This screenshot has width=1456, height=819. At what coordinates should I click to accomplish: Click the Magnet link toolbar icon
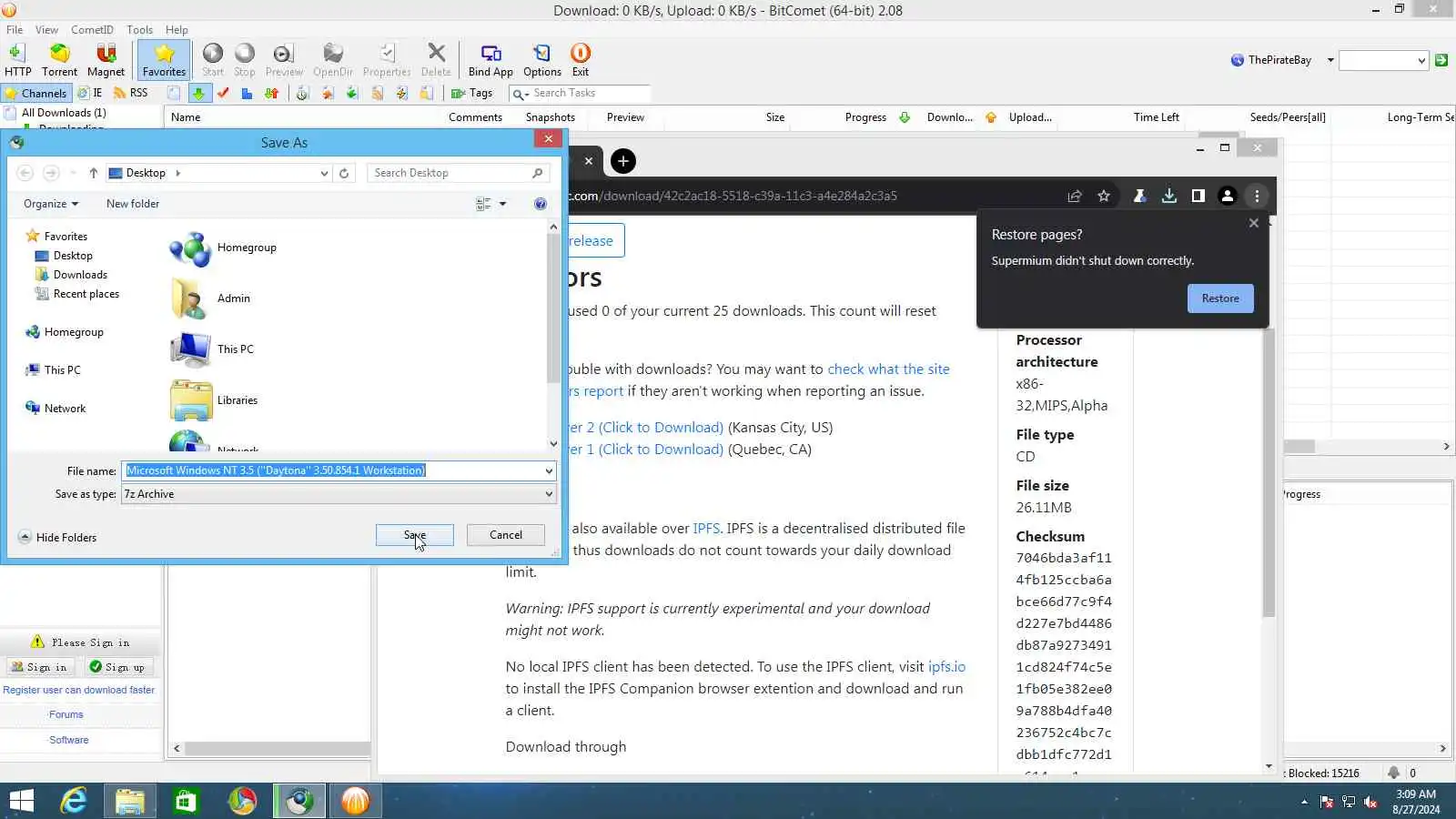tap(106, 60)
